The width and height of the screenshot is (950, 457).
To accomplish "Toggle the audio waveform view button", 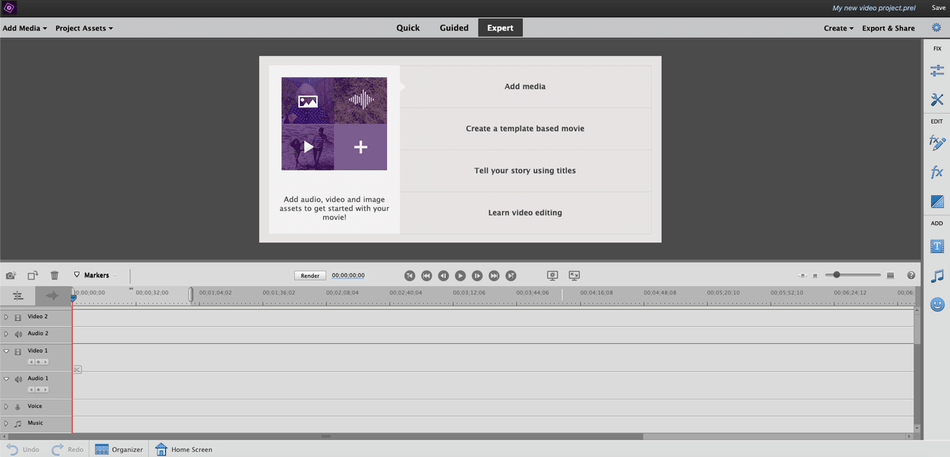I will pos(53,296).
